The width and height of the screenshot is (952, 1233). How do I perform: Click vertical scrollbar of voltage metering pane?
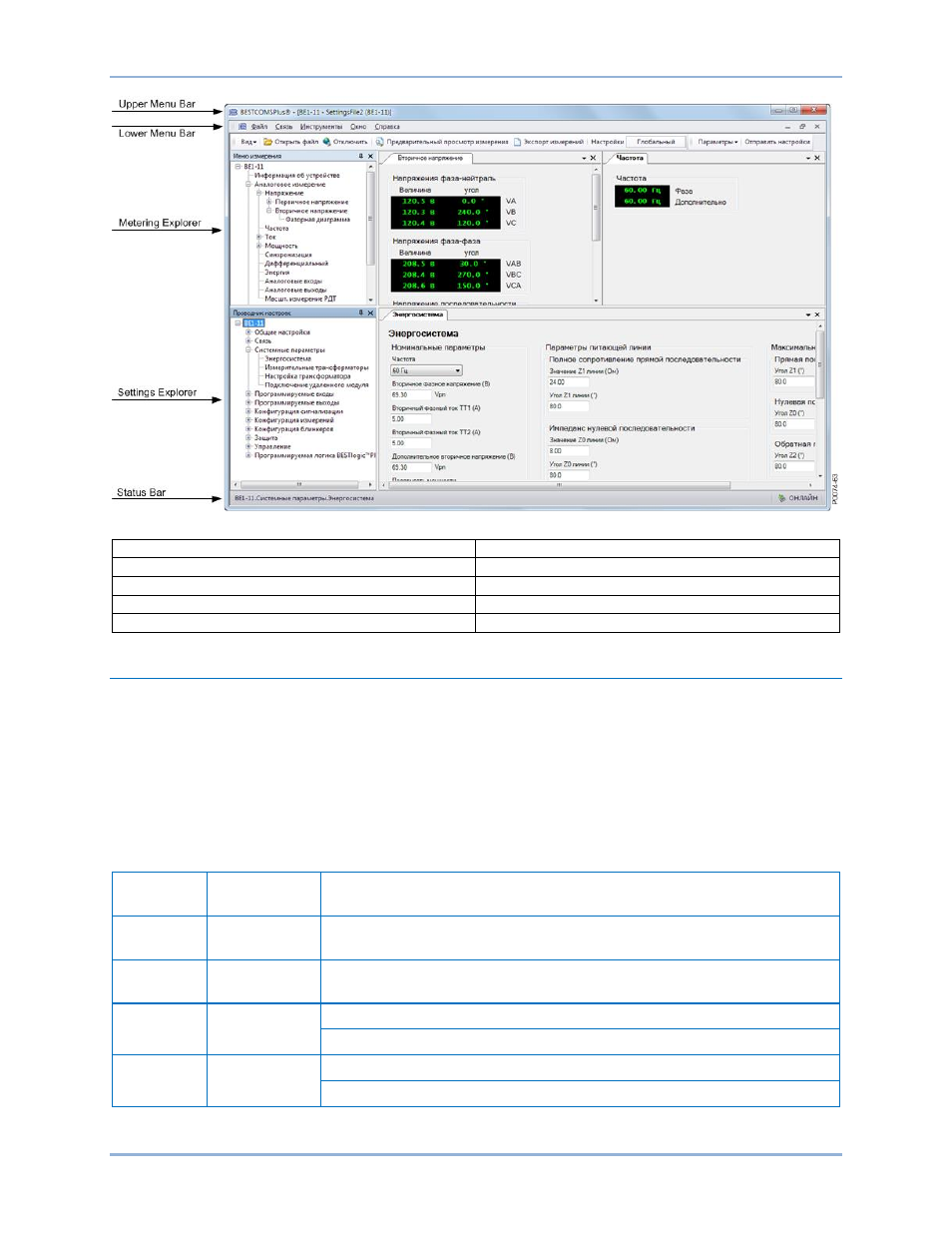pyautogui.click(x=597, y=234)
